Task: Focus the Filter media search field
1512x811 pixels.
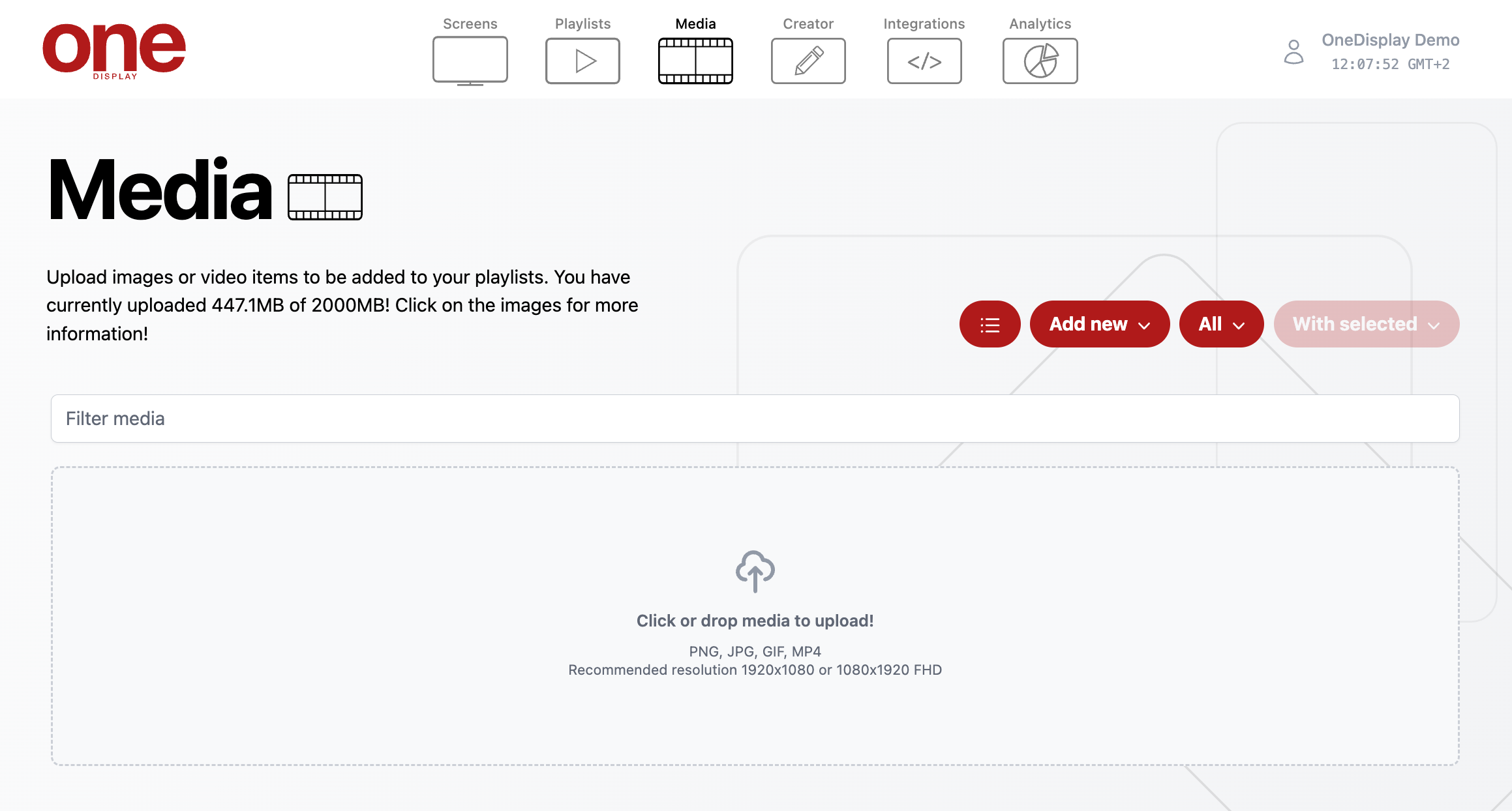Action: [x=755, y=419]
